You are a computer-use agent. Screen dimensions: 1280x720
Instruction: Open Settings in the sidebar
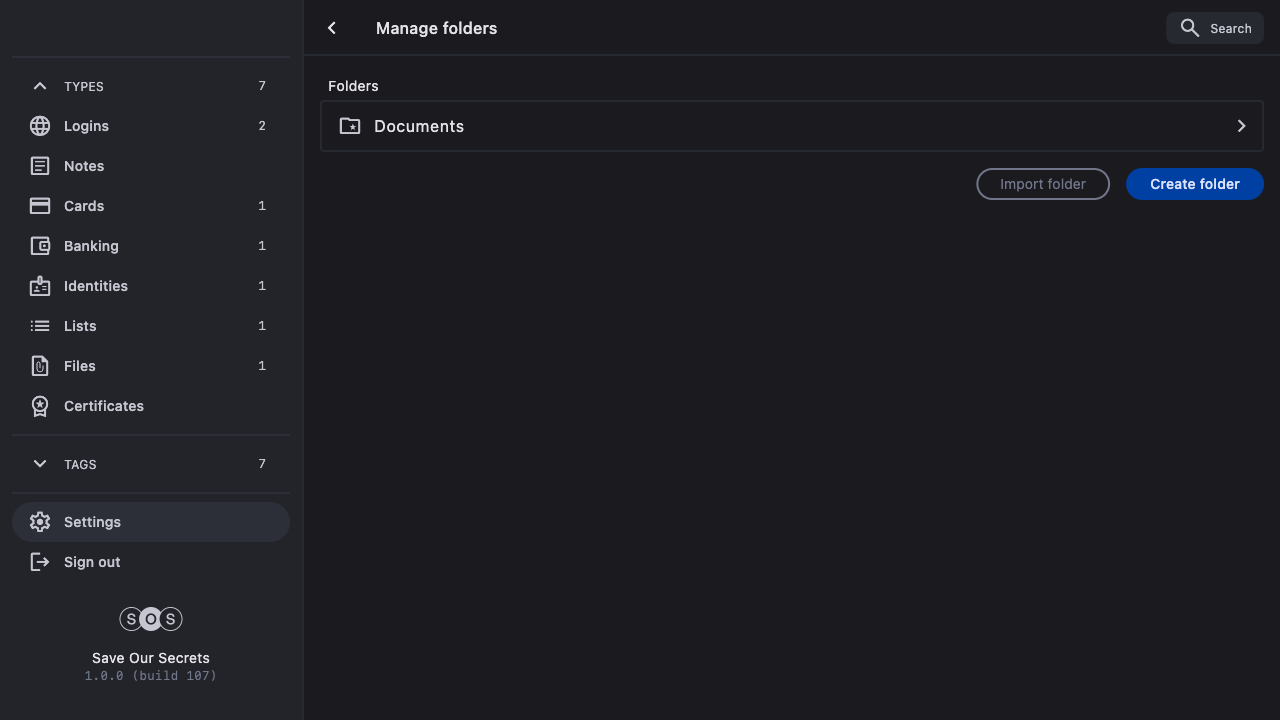tap(92, 522)
